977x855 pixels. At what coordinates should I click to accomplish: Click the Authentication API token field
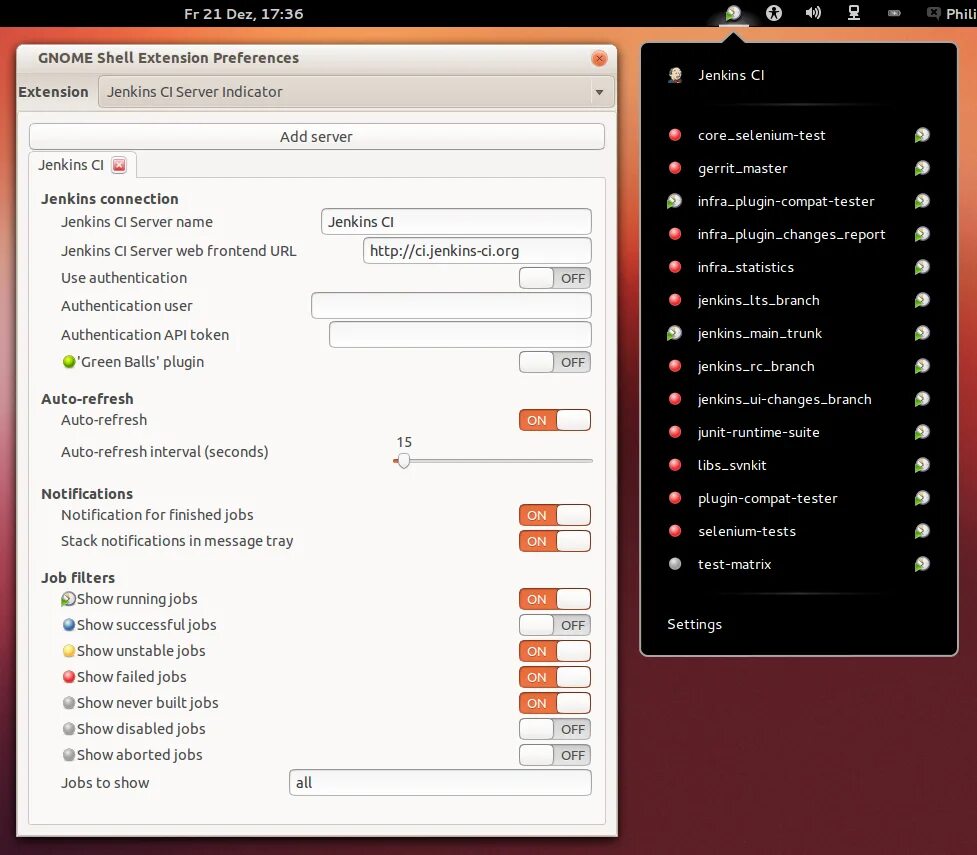tap(460, 335)
